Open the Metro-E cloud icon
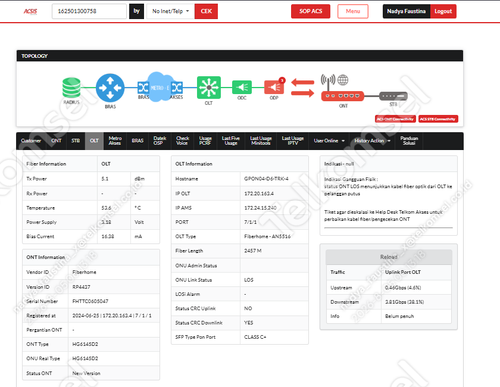Screen dimensions: 500x387 coord(159,87)
